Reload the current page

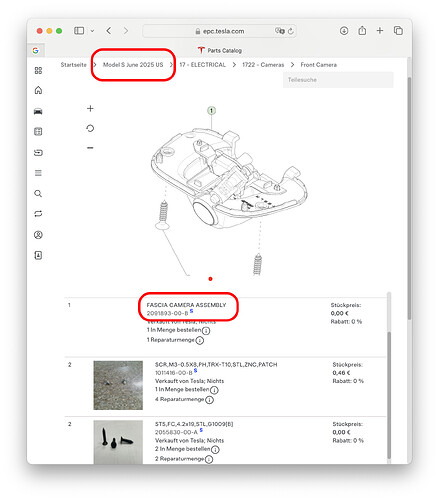tap(291, 31)
